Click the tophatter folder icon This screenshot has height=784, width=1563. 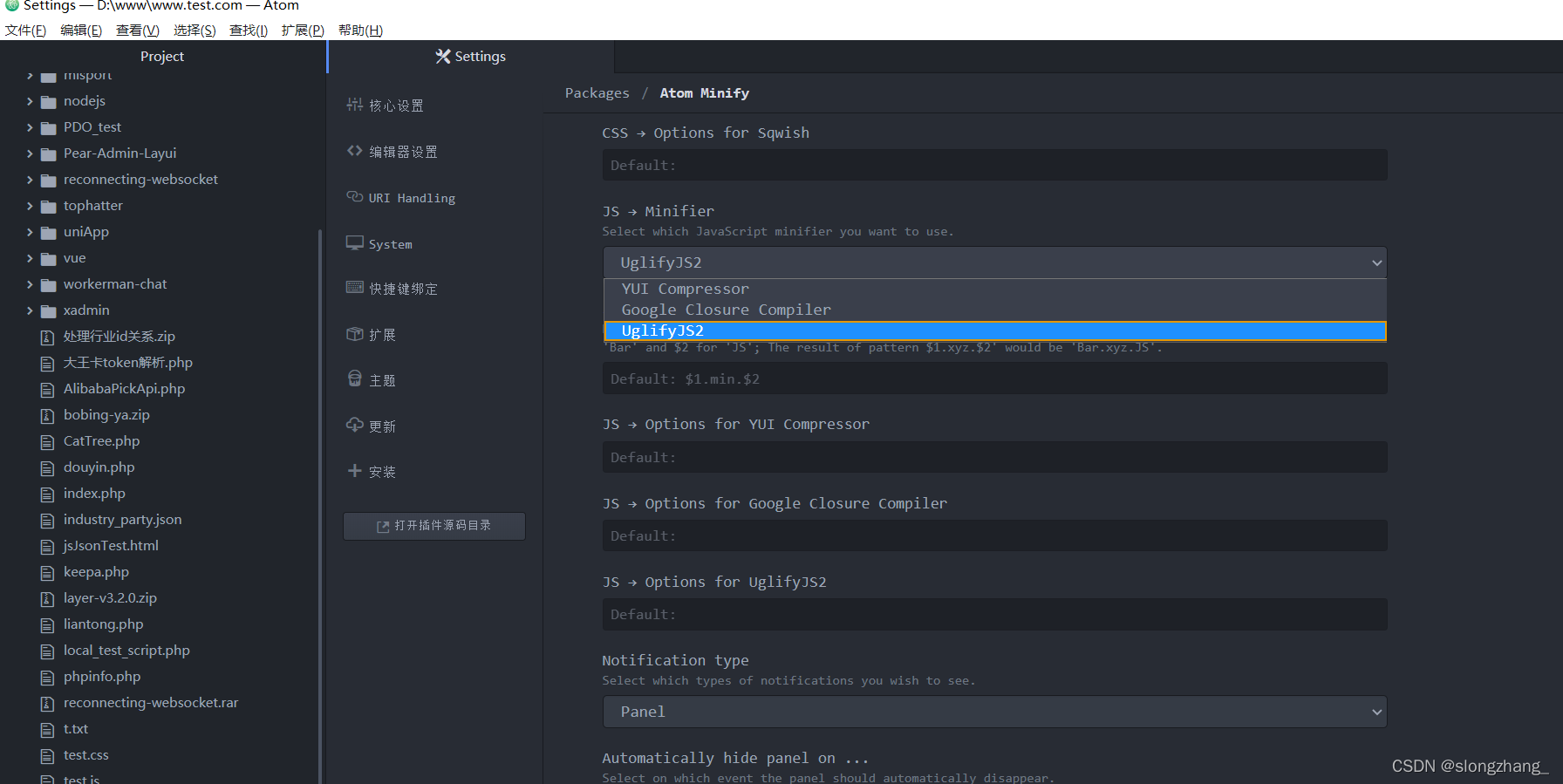point(49,207)
